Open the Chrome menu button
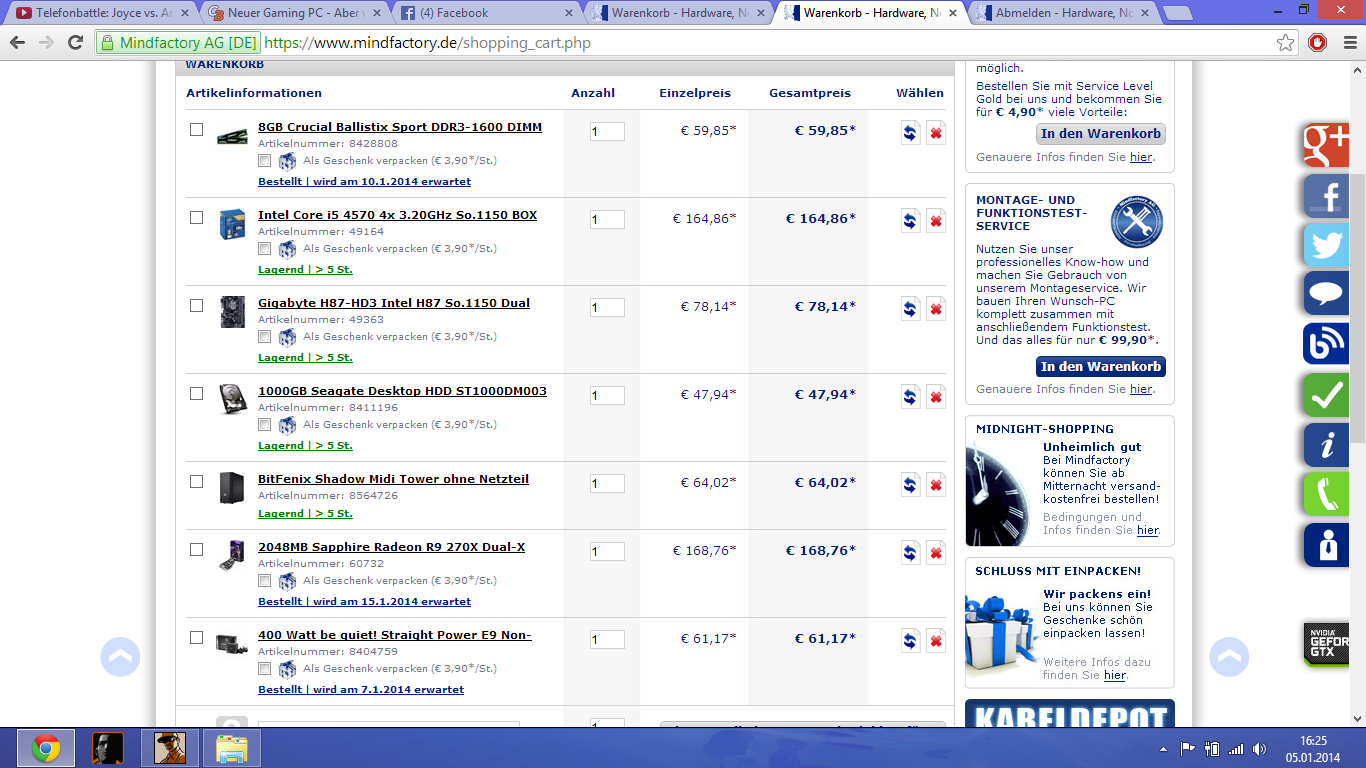This screenshot has width=1366, height=768. click(1348, 43)
